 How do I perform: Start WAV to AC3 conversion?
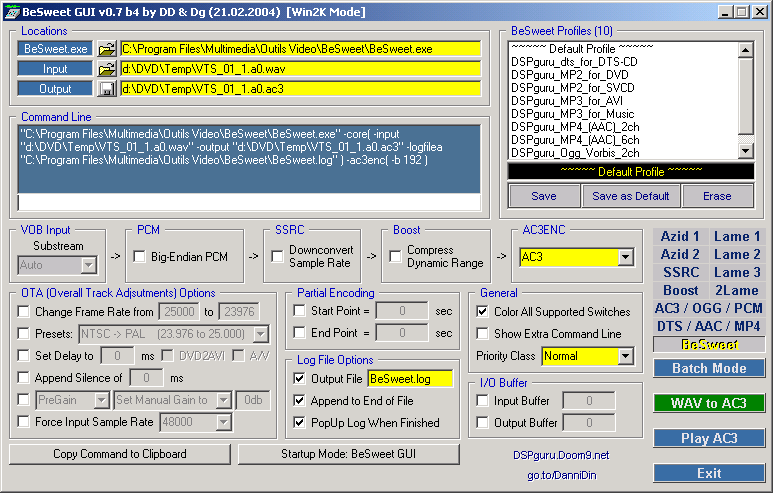pyautogui.click(x=709, y=403)
